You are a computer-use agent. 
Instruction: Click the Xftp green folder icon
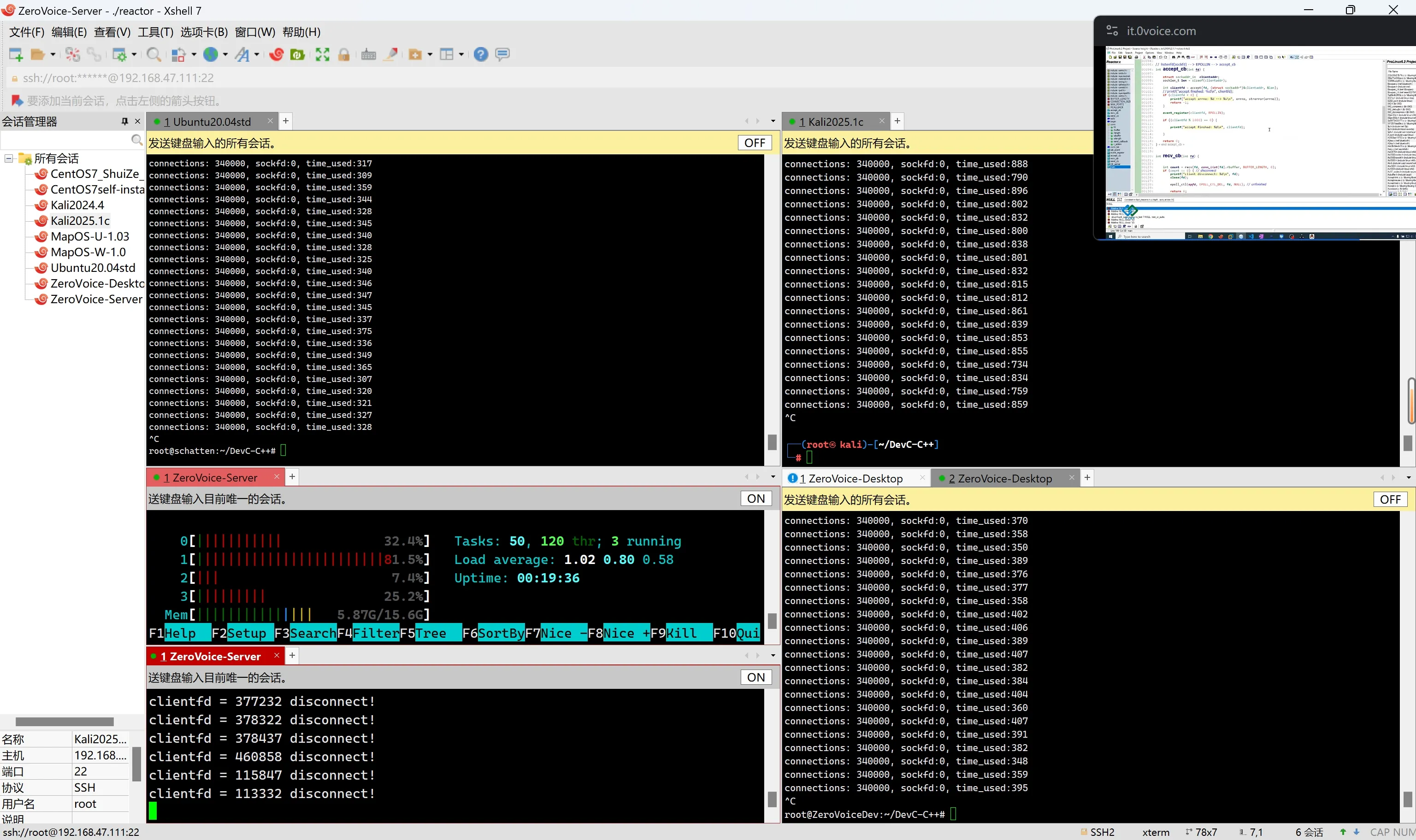click(297, 54)
